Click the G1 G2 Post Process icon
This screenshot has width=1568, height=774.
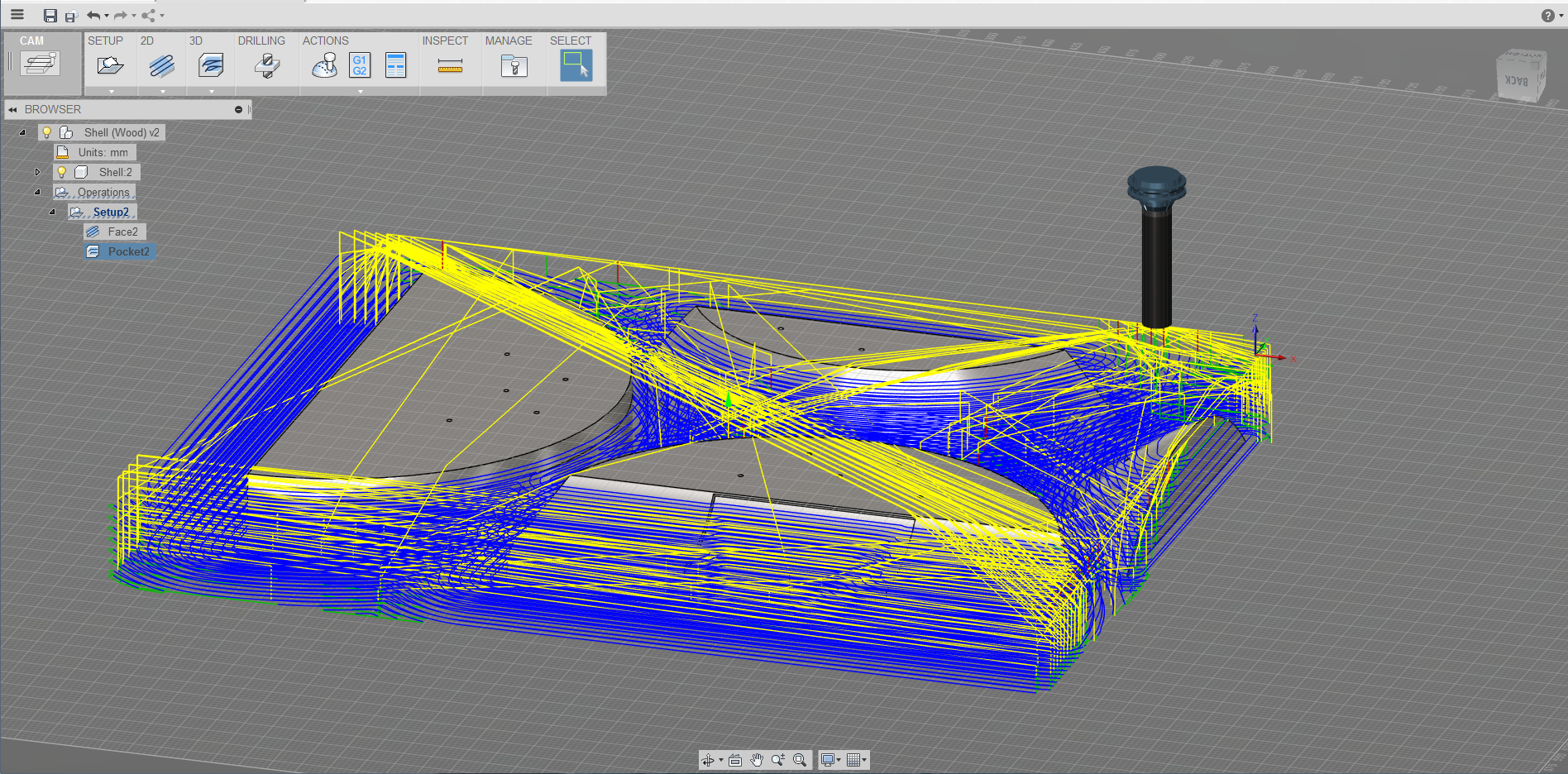click(360, 65)
